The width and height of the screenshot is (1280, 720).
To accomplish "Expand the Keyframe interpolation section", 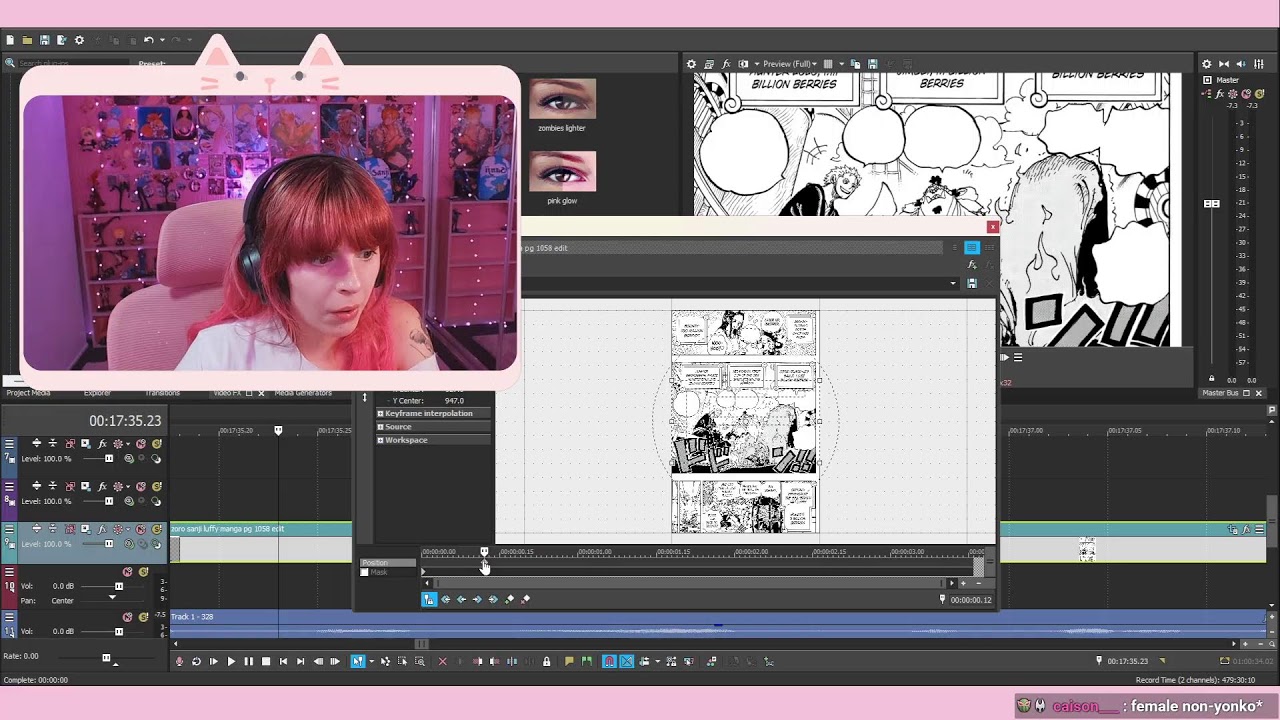I will pos(380,413).
